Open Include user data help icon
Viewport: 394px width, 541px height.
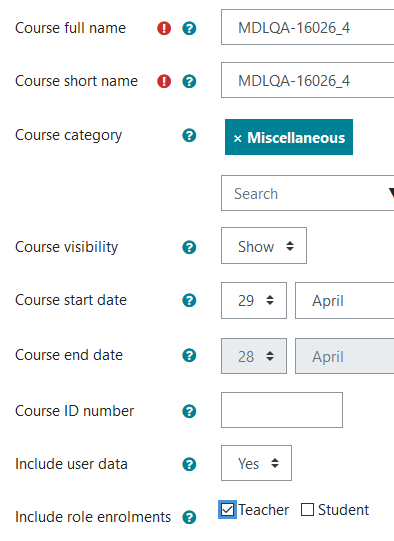click(189, 464)
